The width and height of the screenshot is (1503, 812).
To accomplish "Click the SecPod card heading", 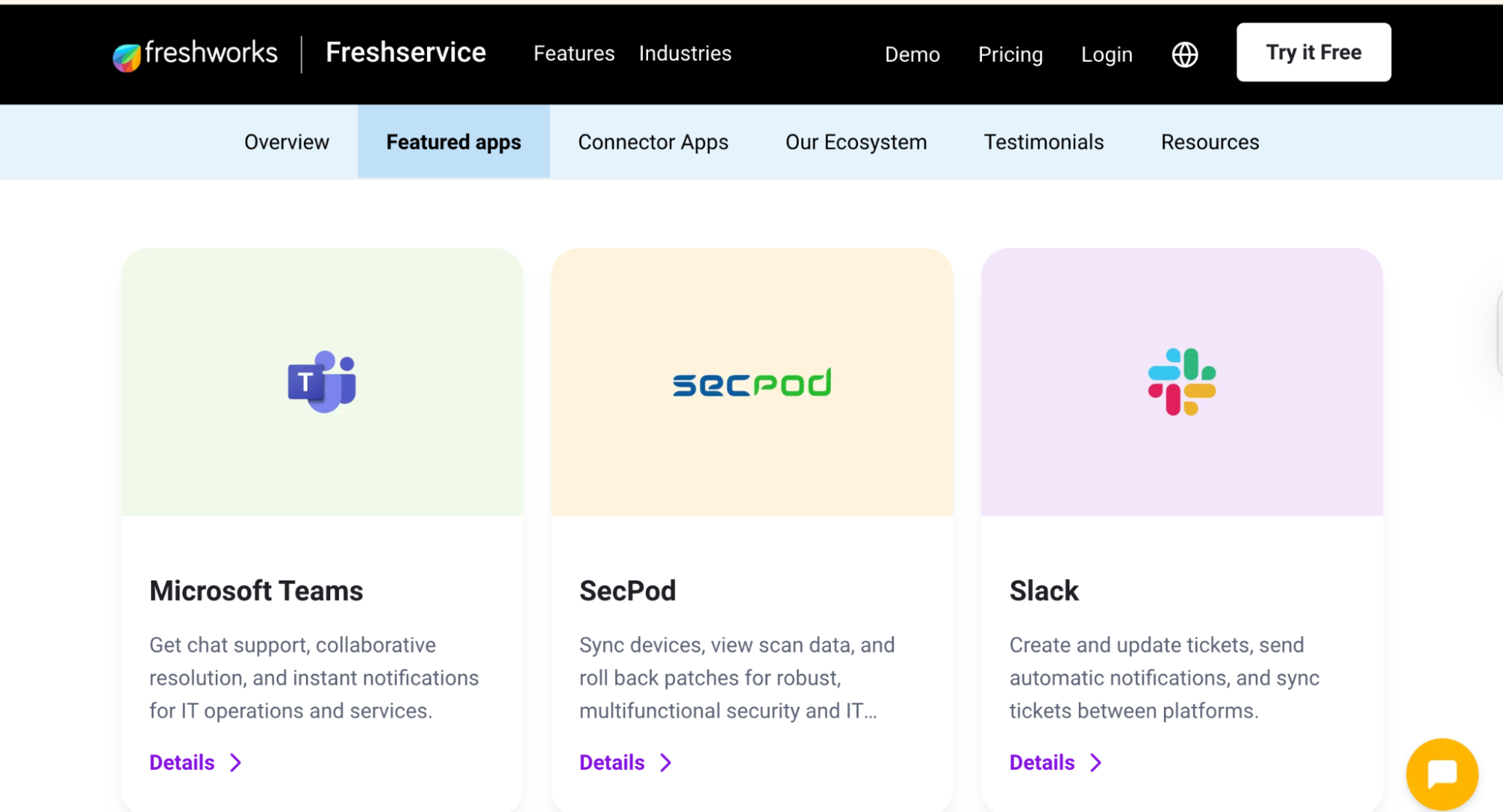I will pyautogui.click(x=628, y=591).
